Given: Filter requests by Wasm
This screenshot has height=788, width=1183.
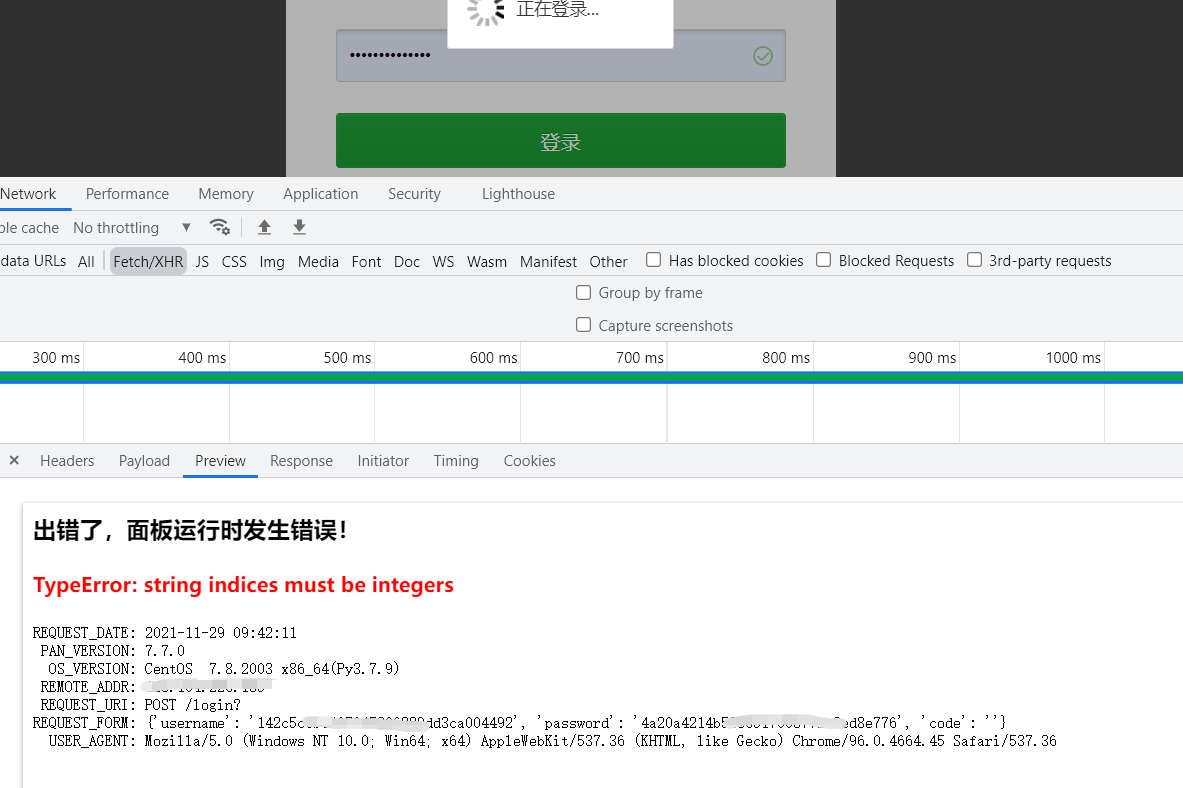Looking at the screenshot, I should [487, 261].
